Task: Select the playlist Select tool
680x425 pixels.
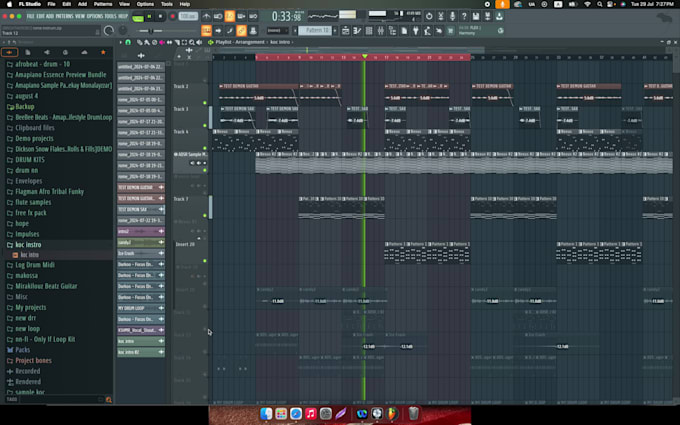Action: click(184, 42)
